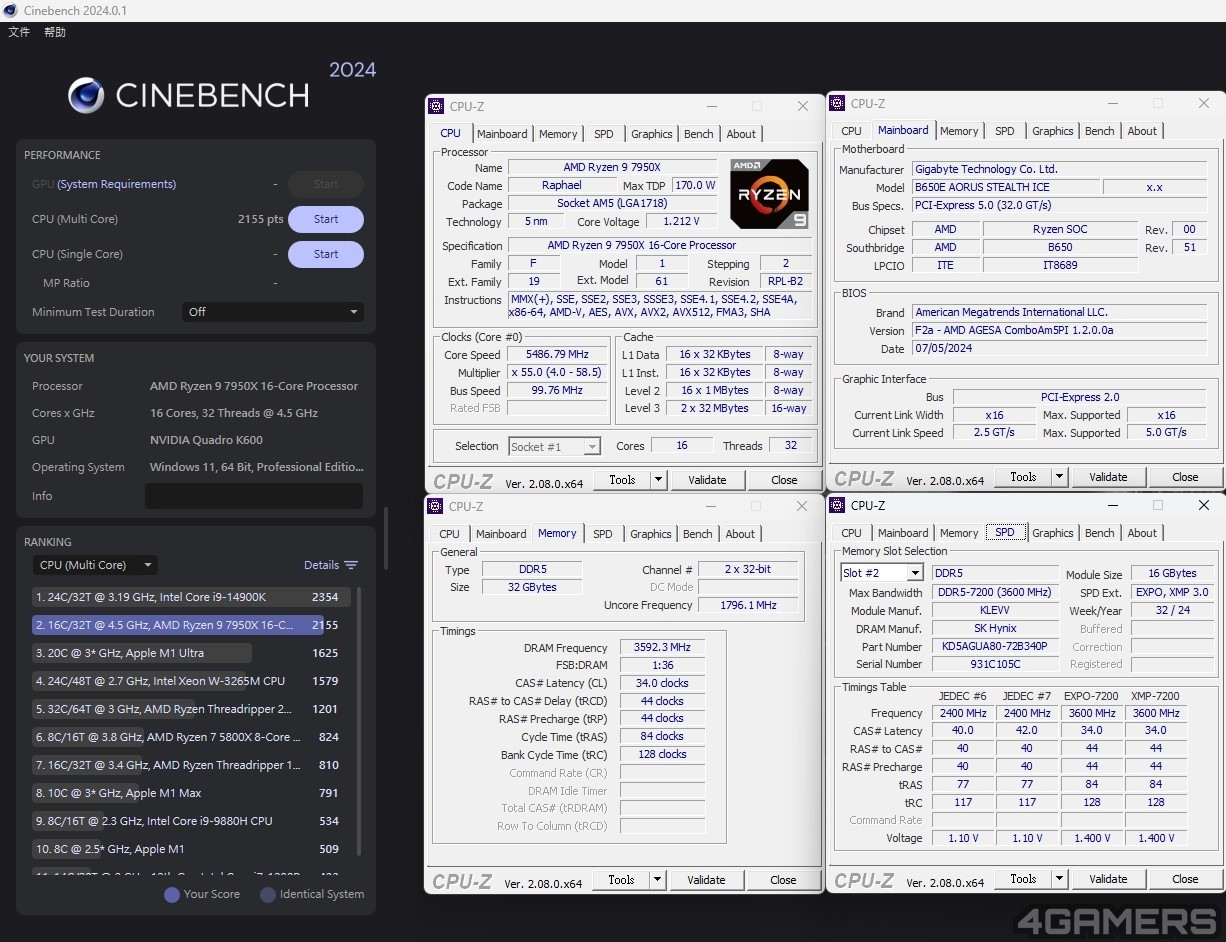Image resolution: width=1226 pixels, height=942 pixels.
Task: Click the ranking list scrollbar
Action: point(360,720)
